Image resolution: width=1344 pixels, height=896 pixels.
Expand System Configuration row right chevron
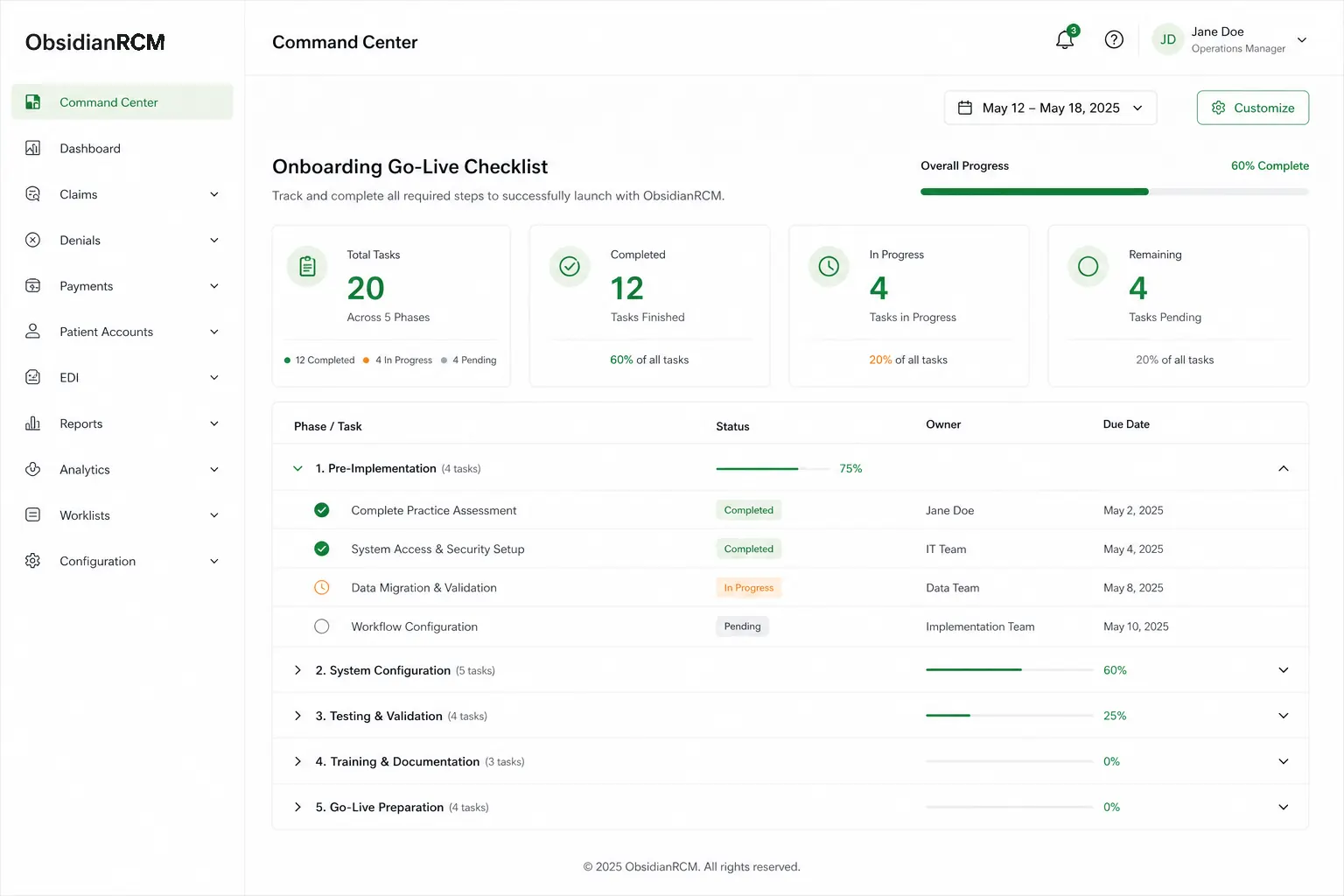coord(1284,670)
